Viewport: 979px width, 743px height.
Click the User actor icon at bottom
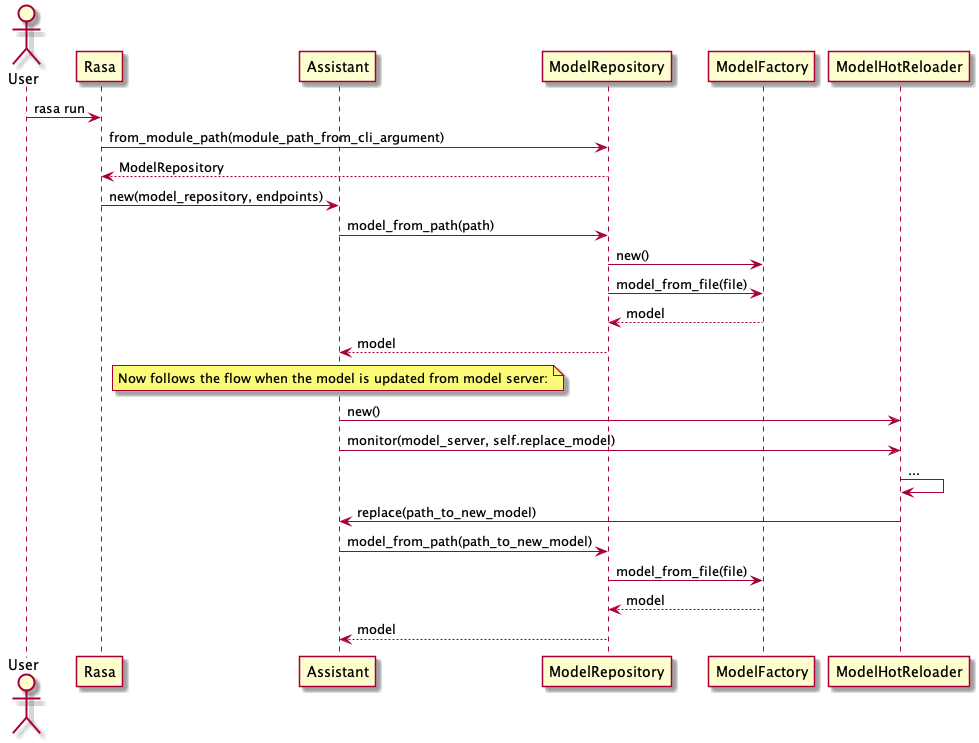(26, 704)
